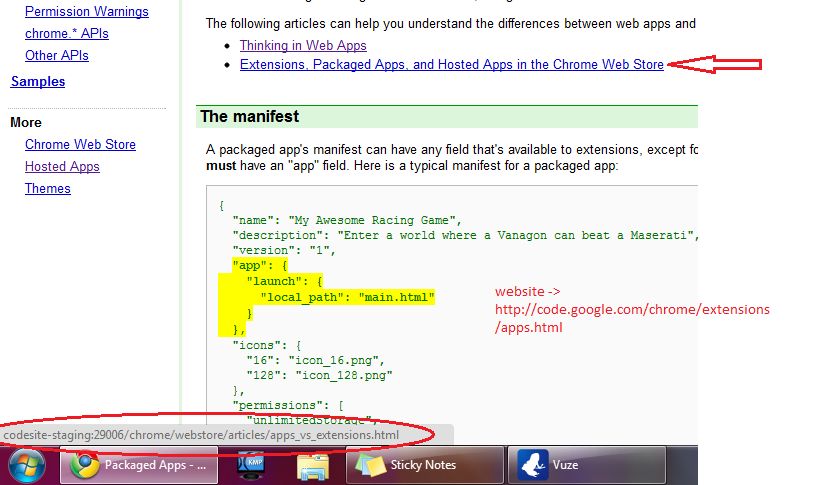Click the More sidebar heading

click(26, 122)
